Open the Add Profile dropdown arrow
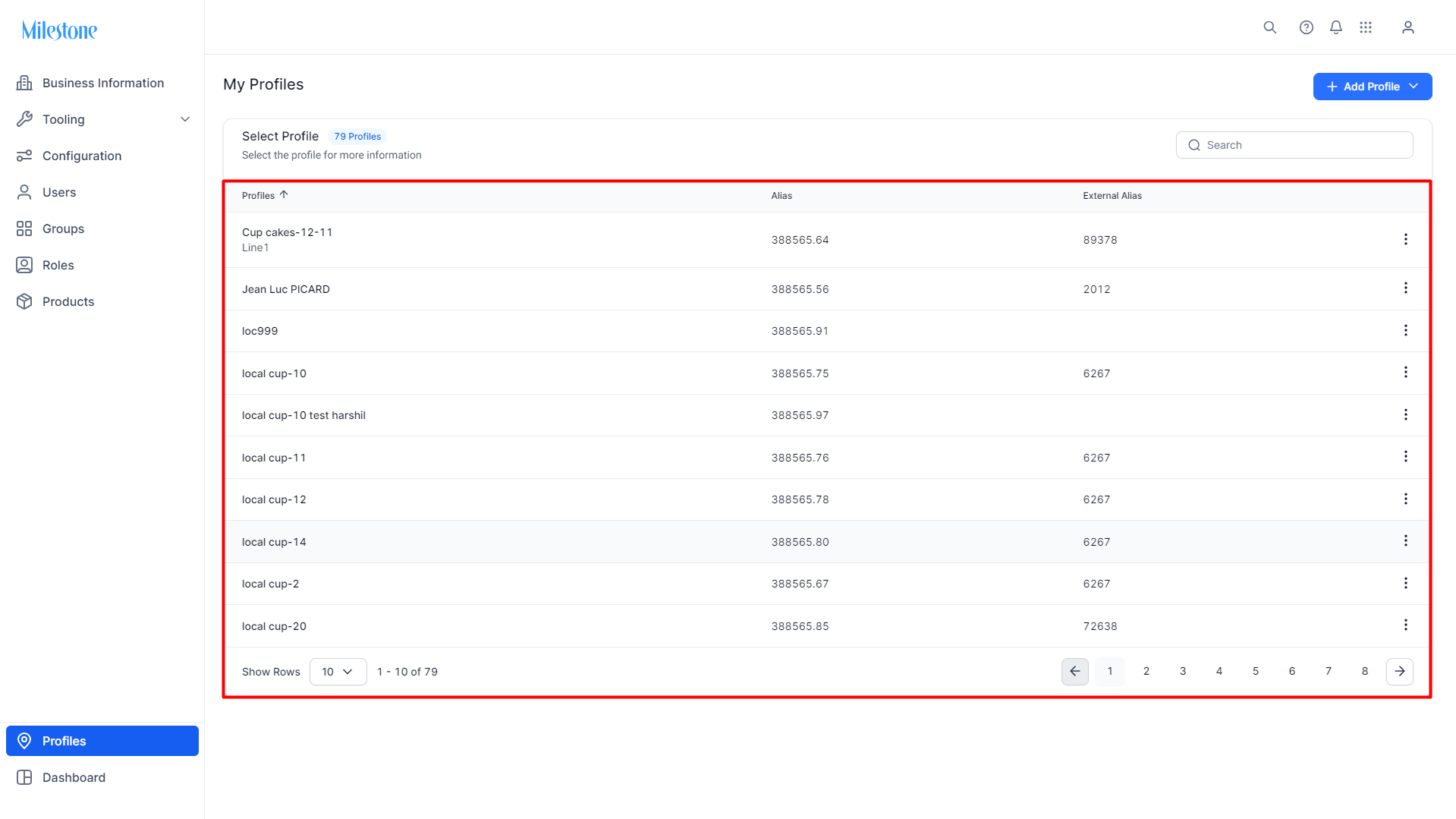 pos(1414,87)
